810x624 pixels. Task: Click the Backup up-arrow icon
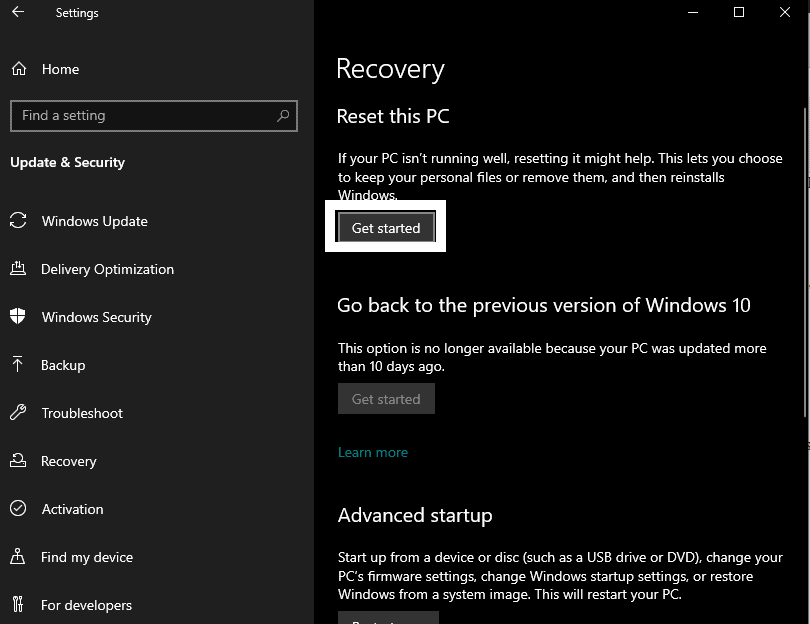pyautogui.click(x=18, y=364)
